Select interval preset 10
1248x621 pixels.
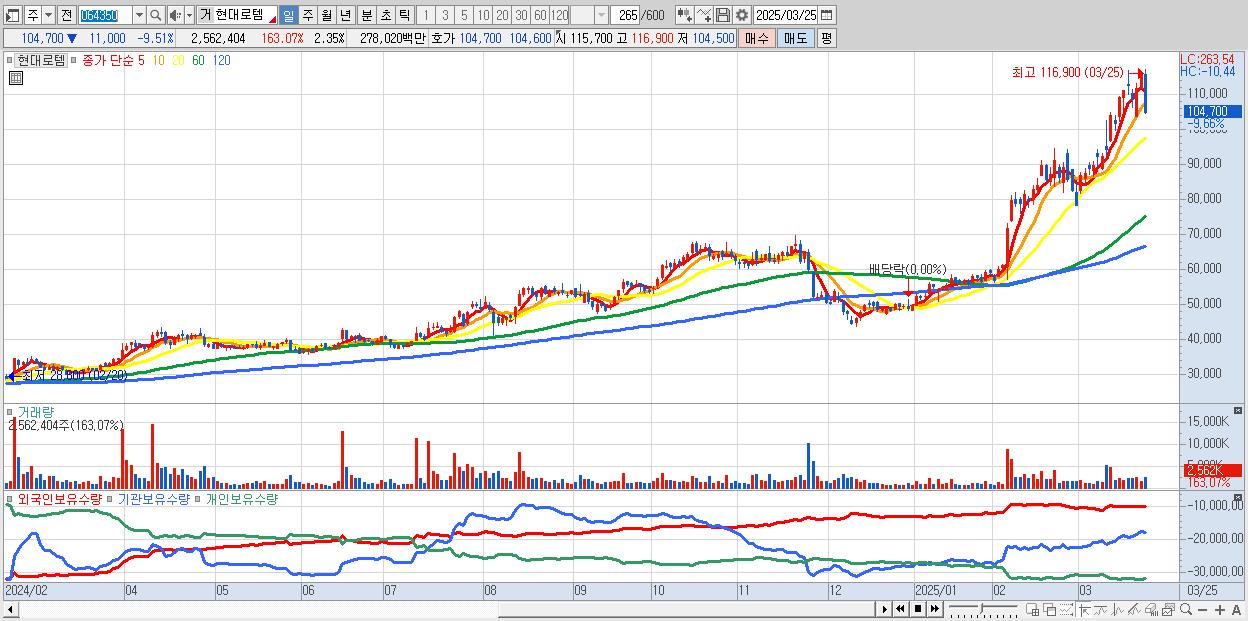click(483, 15)
